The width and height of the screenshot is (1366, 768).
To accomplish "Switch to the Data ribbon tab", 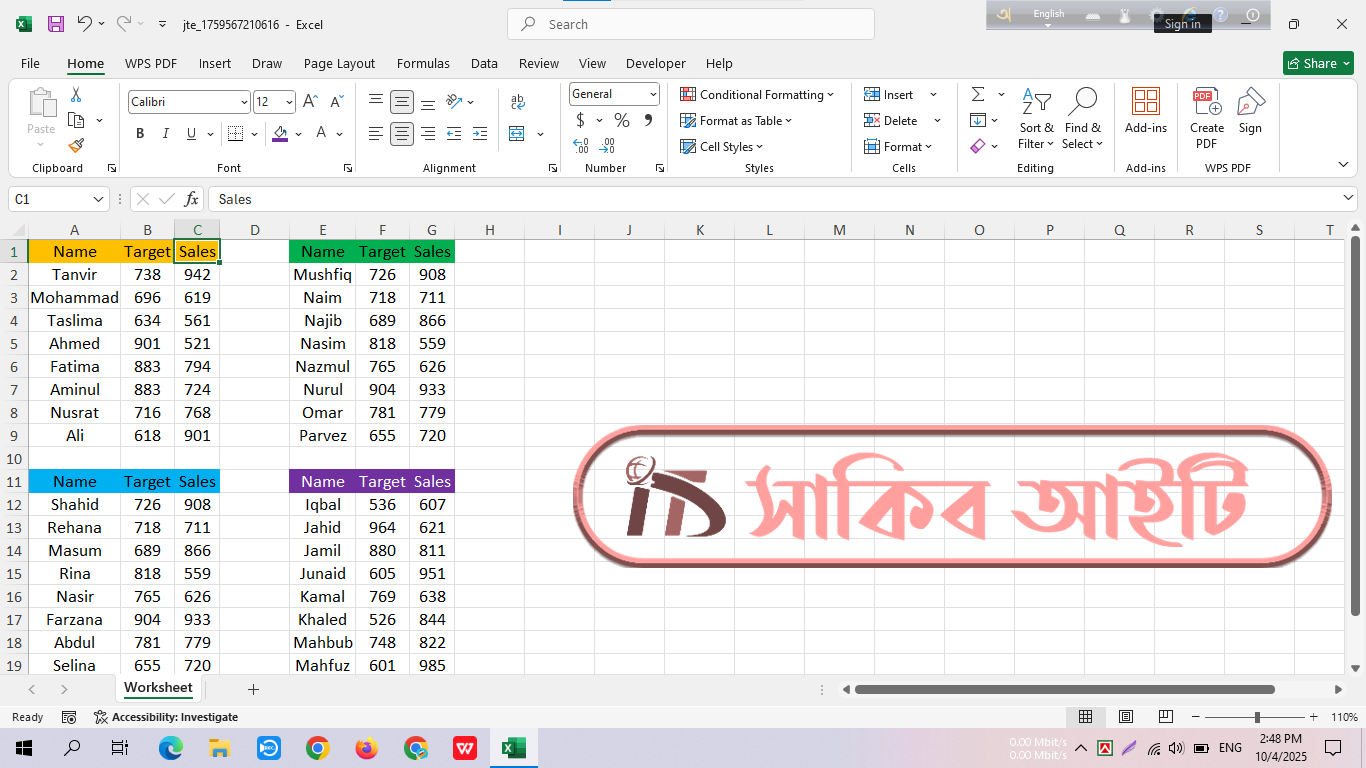I will [484, 63].
